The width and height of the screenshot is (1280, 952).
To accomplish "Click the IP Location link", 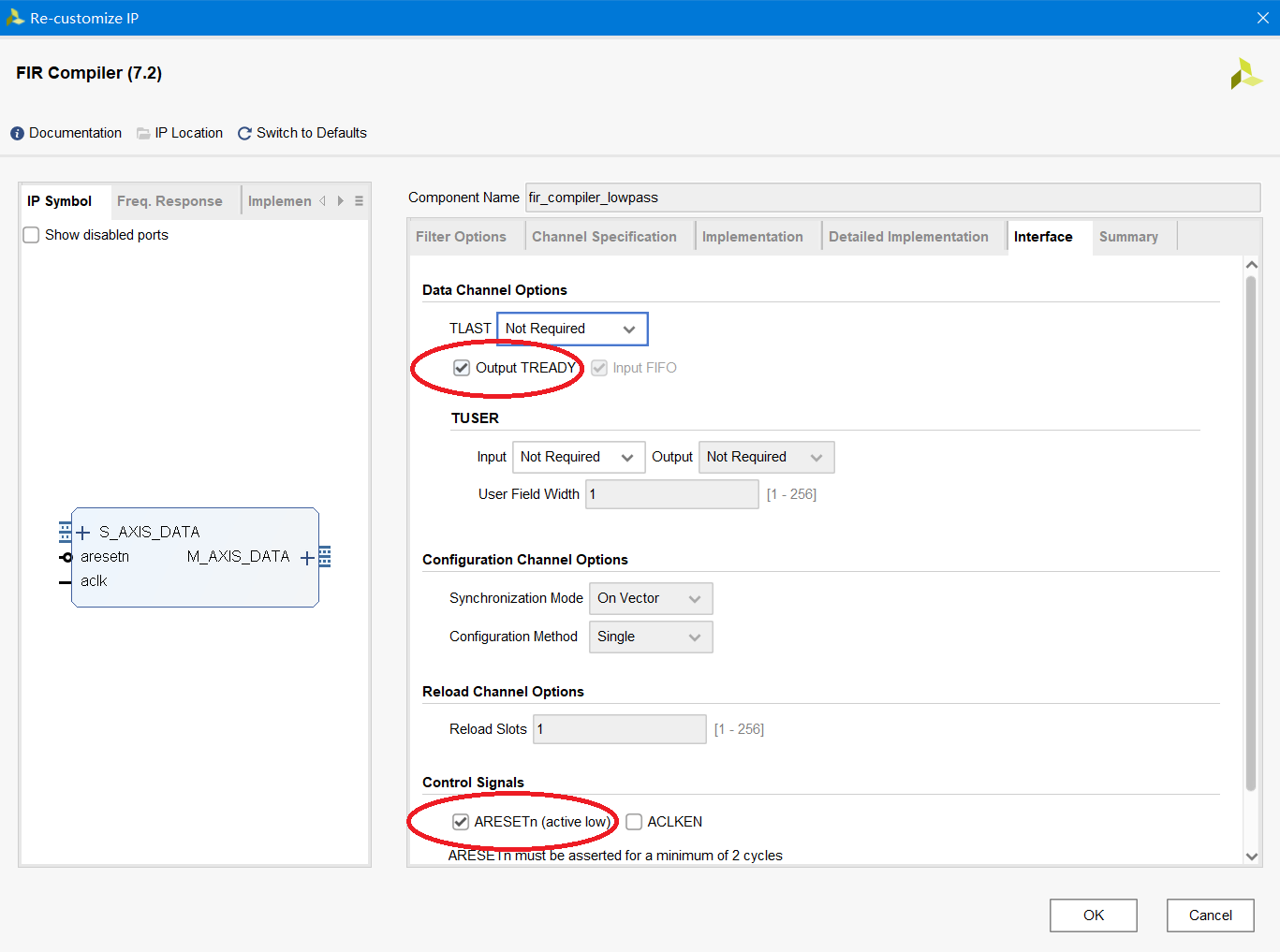I will click(189, 133).
